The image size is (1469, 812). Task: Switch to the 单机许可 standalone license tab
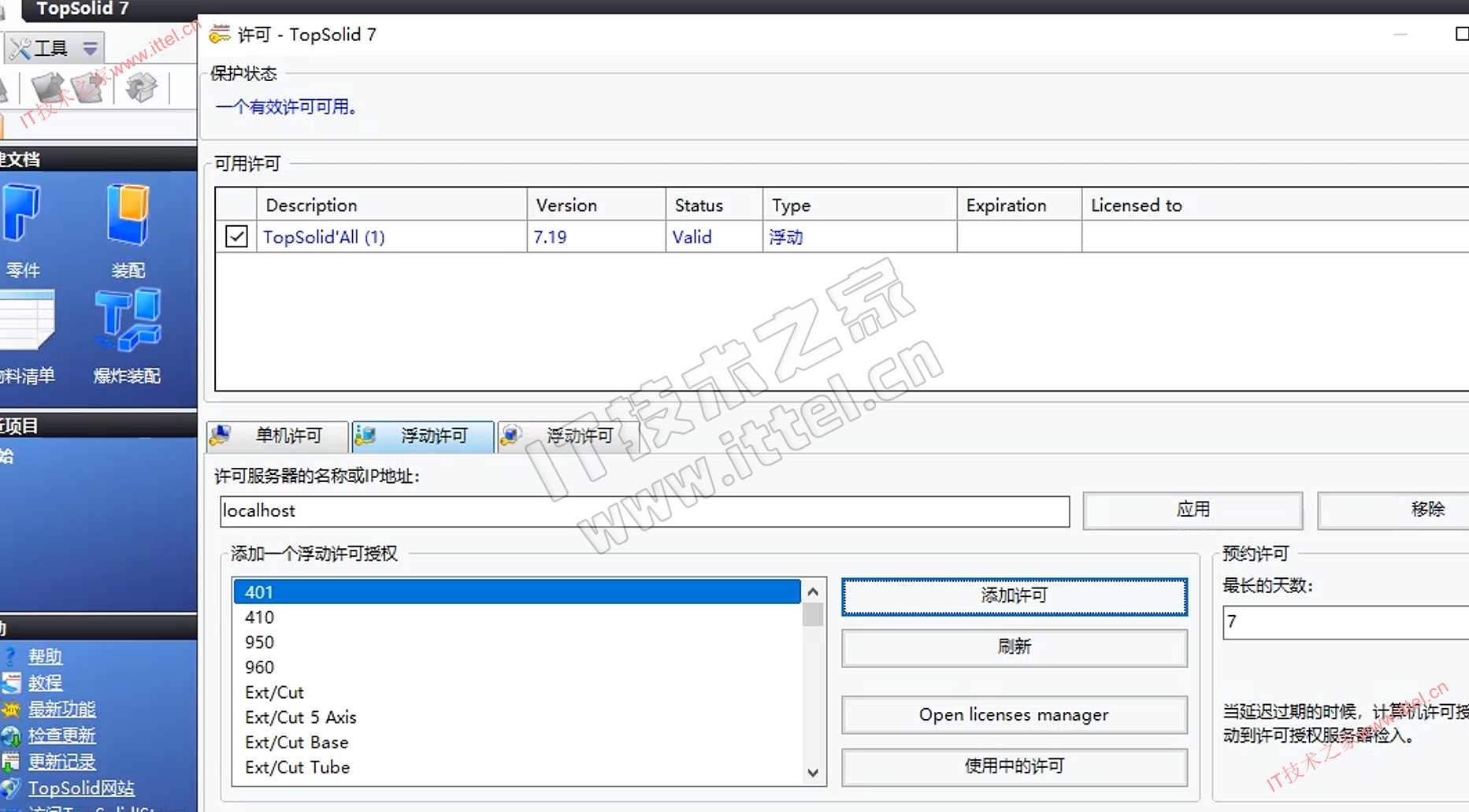click(x=277, y=436)
